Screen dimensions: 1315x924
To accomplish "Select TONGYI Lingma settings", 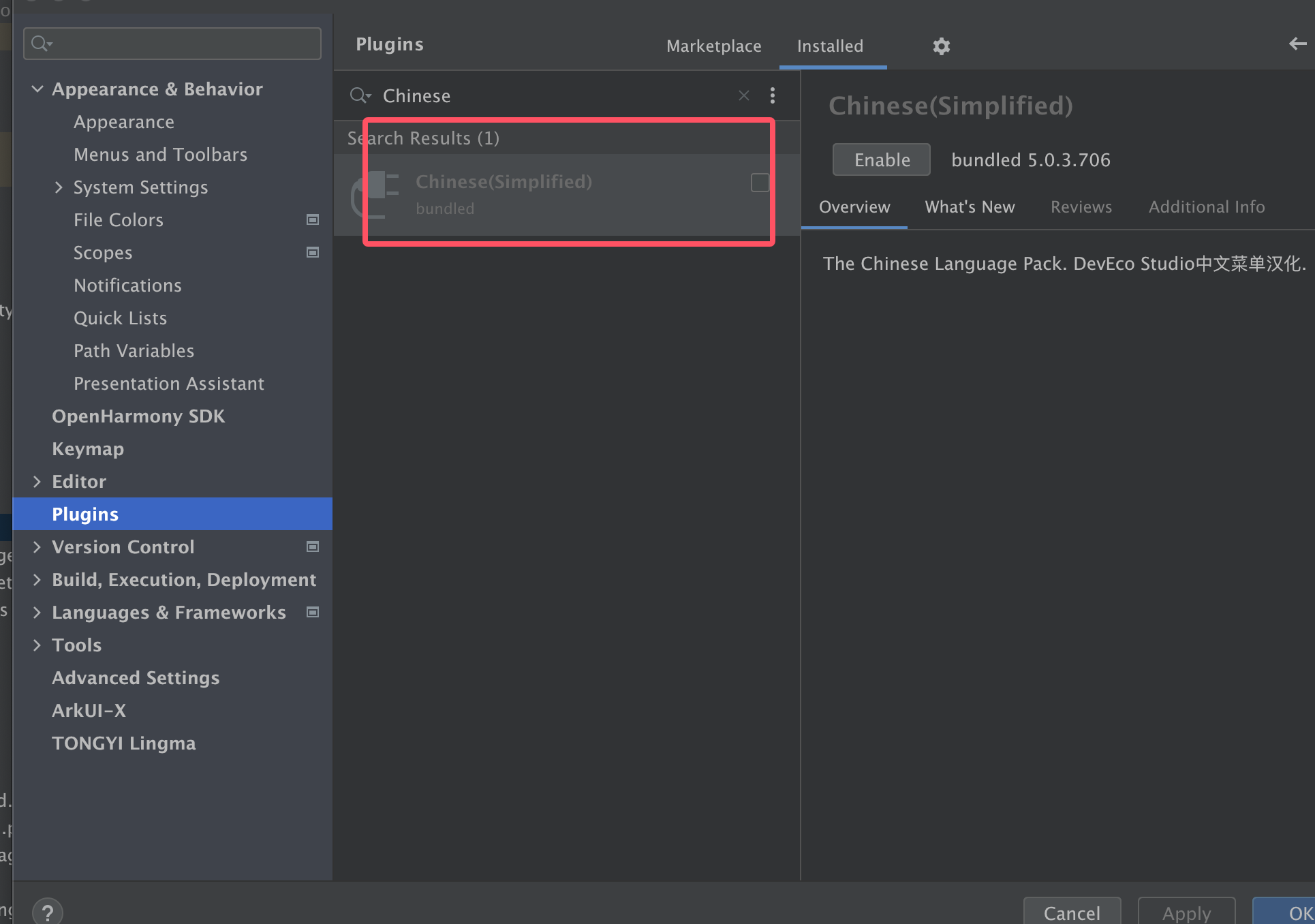I will [x=123, y=743].
